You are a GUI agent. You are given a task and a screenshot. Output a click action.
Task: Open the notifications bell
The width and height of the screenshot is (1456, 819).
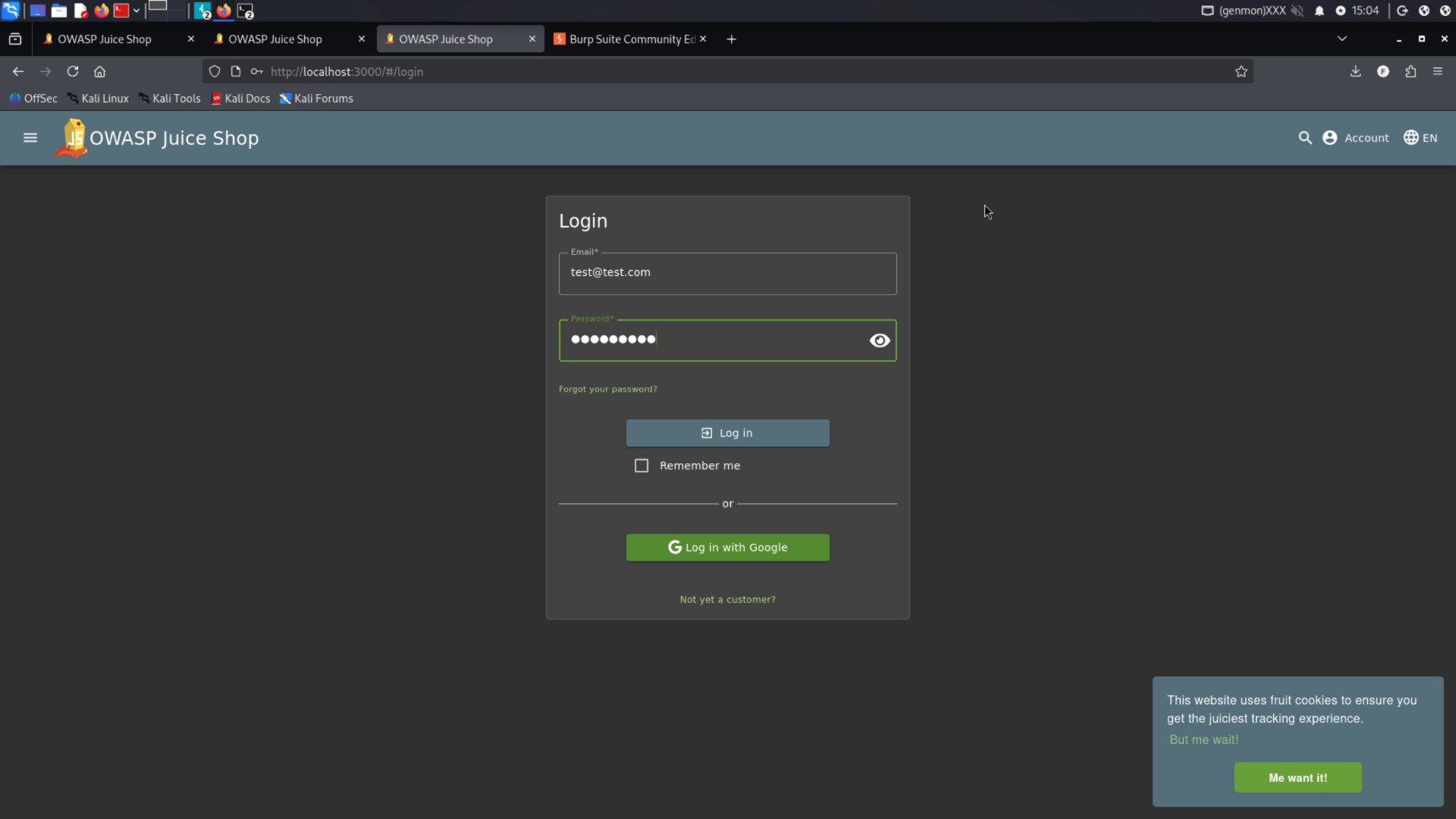[x=1319, y=10]
